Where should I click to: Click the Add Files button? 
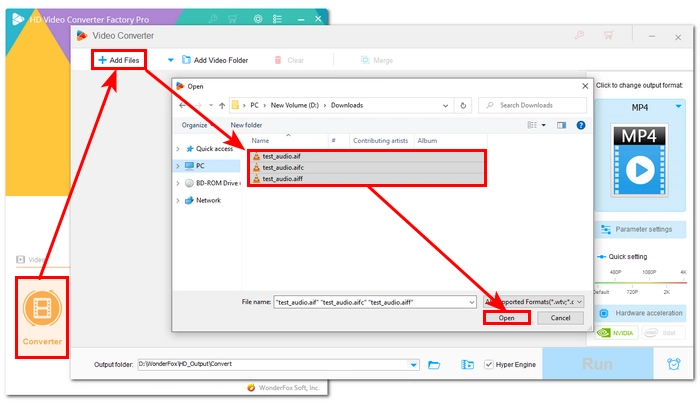119,60
